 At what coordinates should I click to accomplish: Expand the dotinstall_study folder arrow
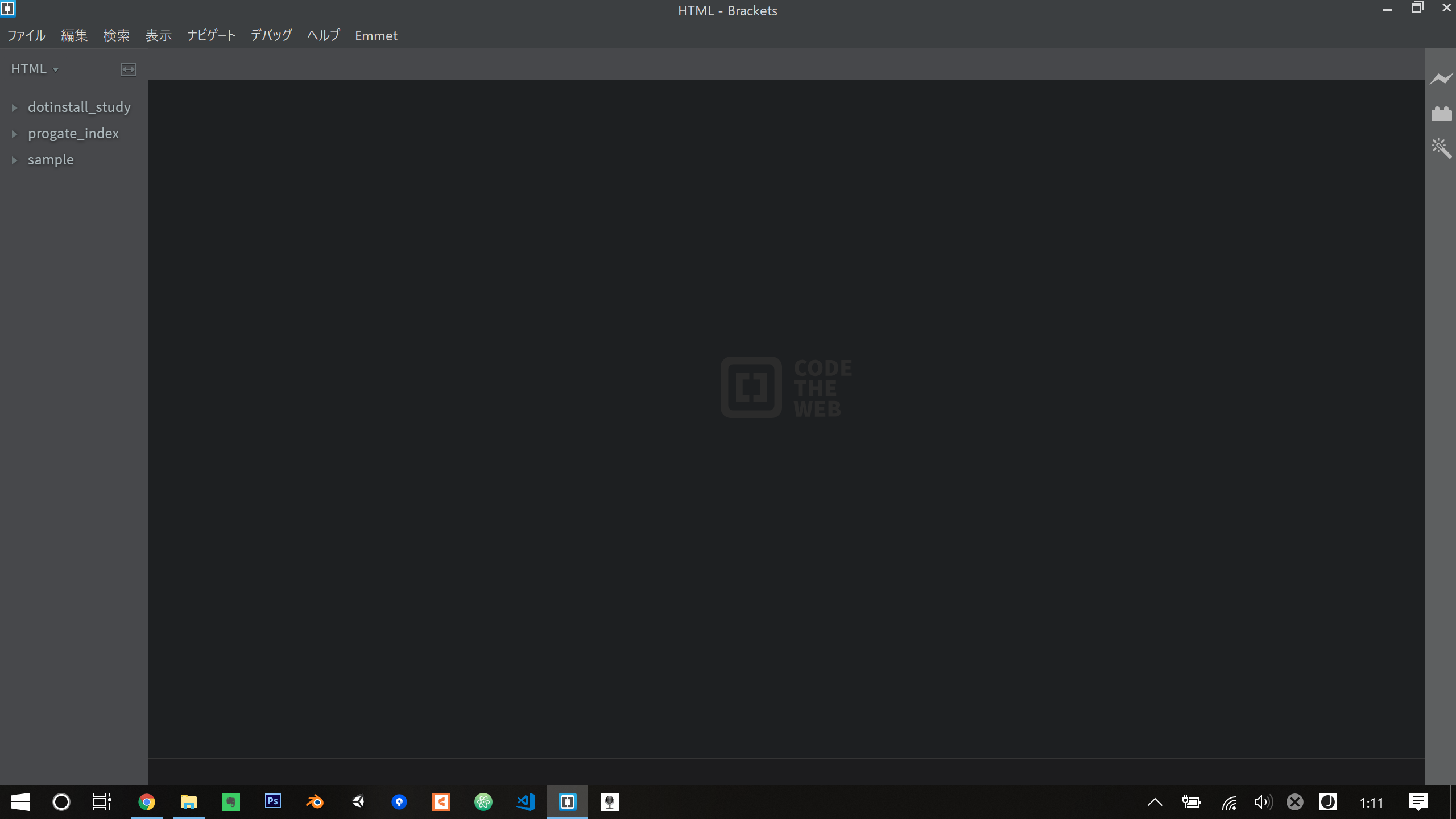click(15, 107)
